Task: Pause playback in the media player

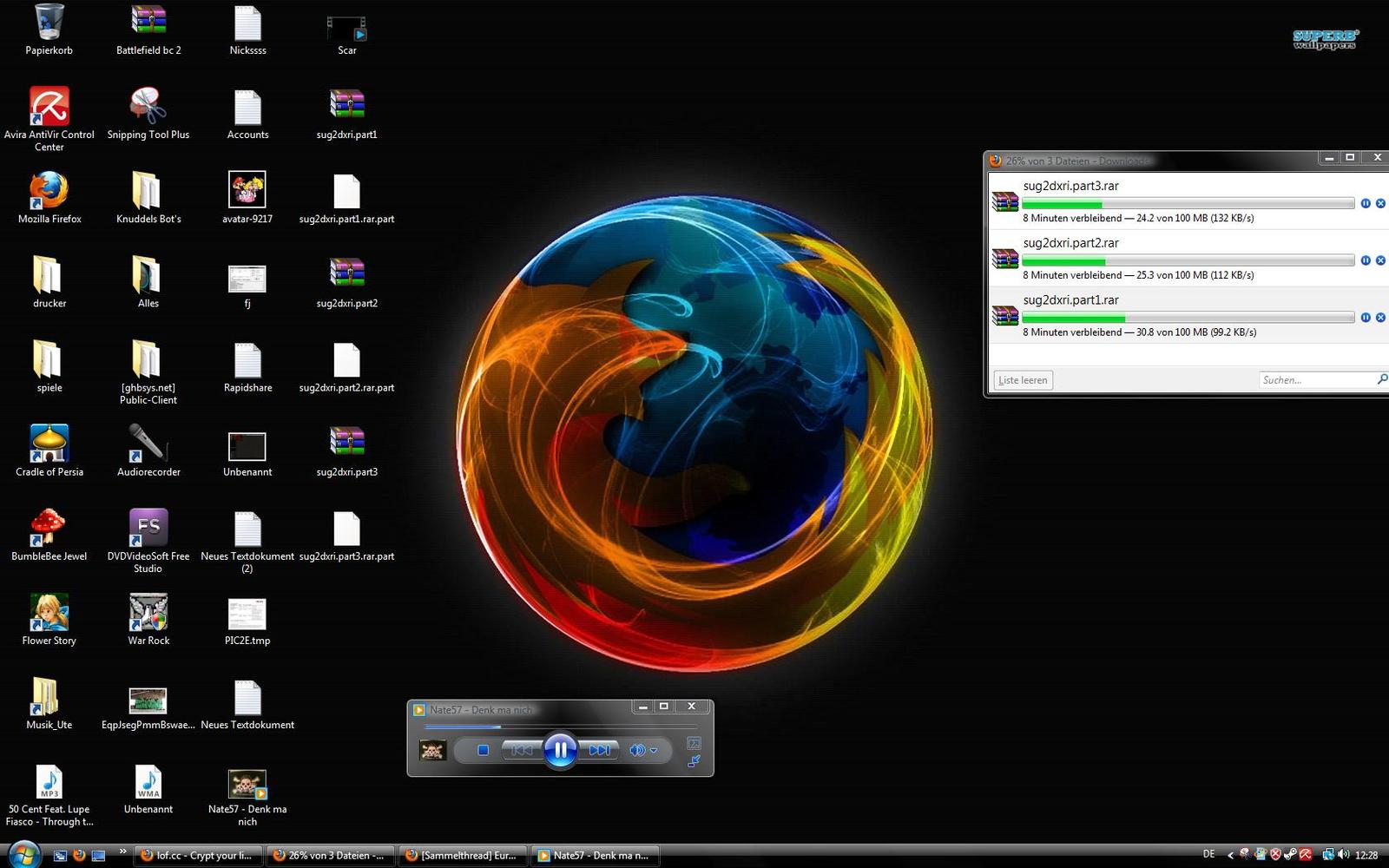Action: 560,750
